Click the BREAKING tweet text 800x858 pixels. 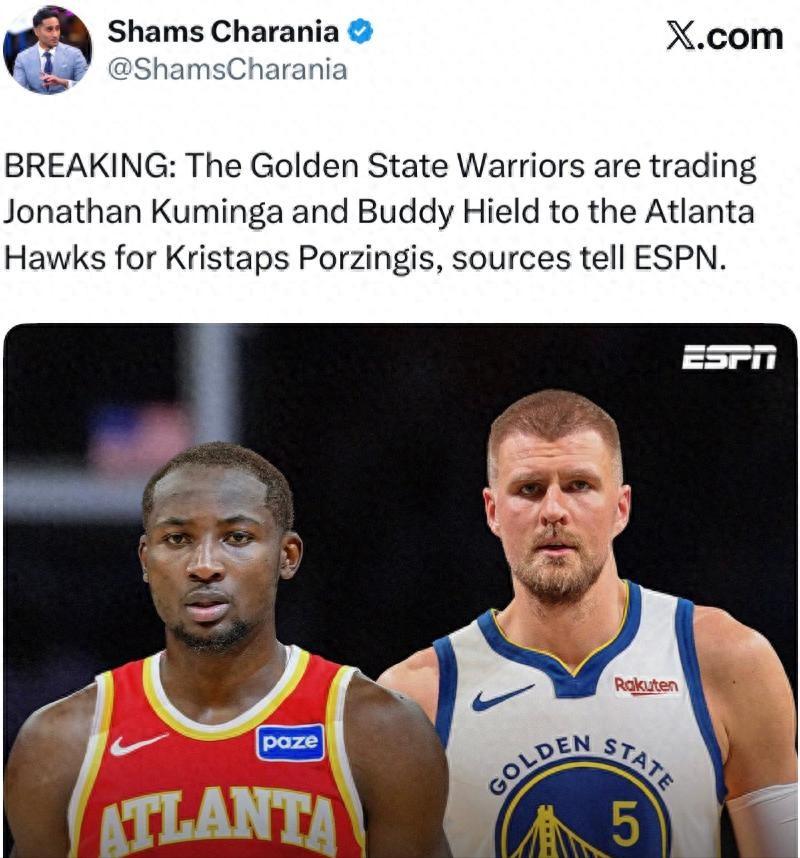point(380,211)
